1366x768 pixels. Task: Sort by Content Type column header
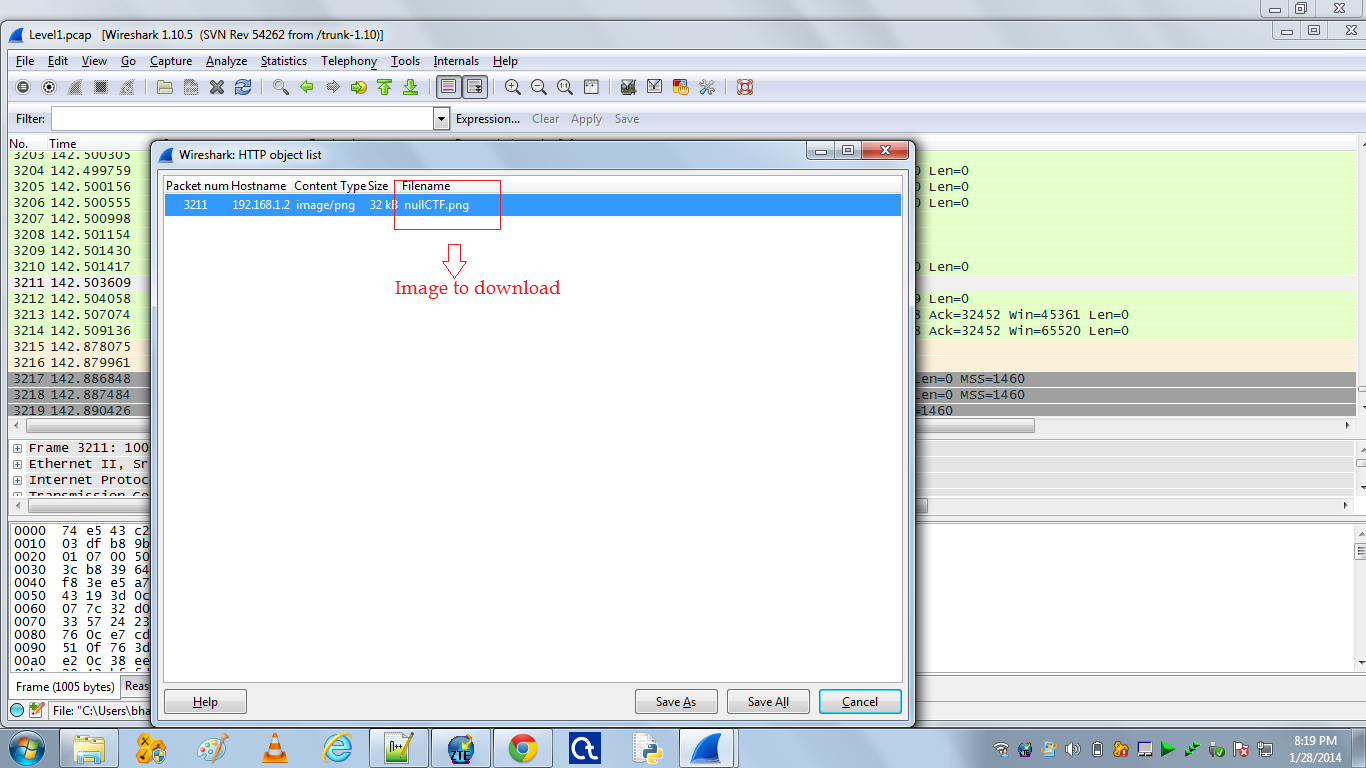pos(330,186)
